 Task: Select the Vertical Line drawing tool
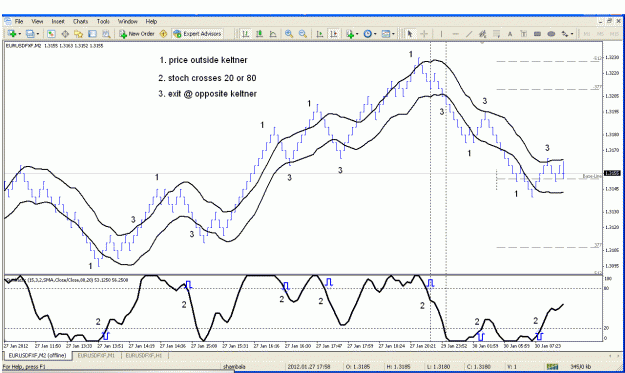441,34
